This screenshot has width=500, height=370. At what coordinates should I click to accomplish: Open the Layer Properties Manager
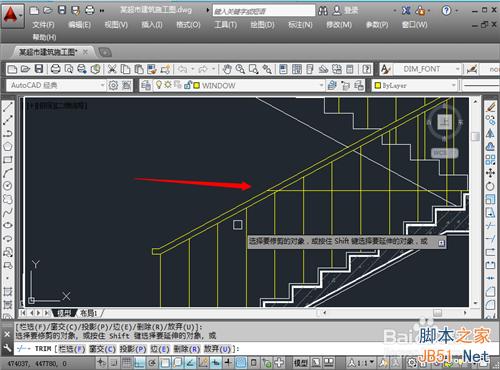pyautogui.click(x=146, y=85)
